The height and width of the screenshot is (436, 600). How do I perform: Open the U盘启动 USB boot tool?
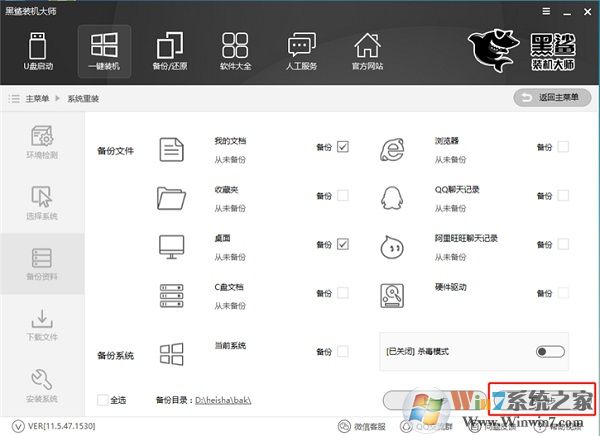pyautogui.click(x=38, y=51)
